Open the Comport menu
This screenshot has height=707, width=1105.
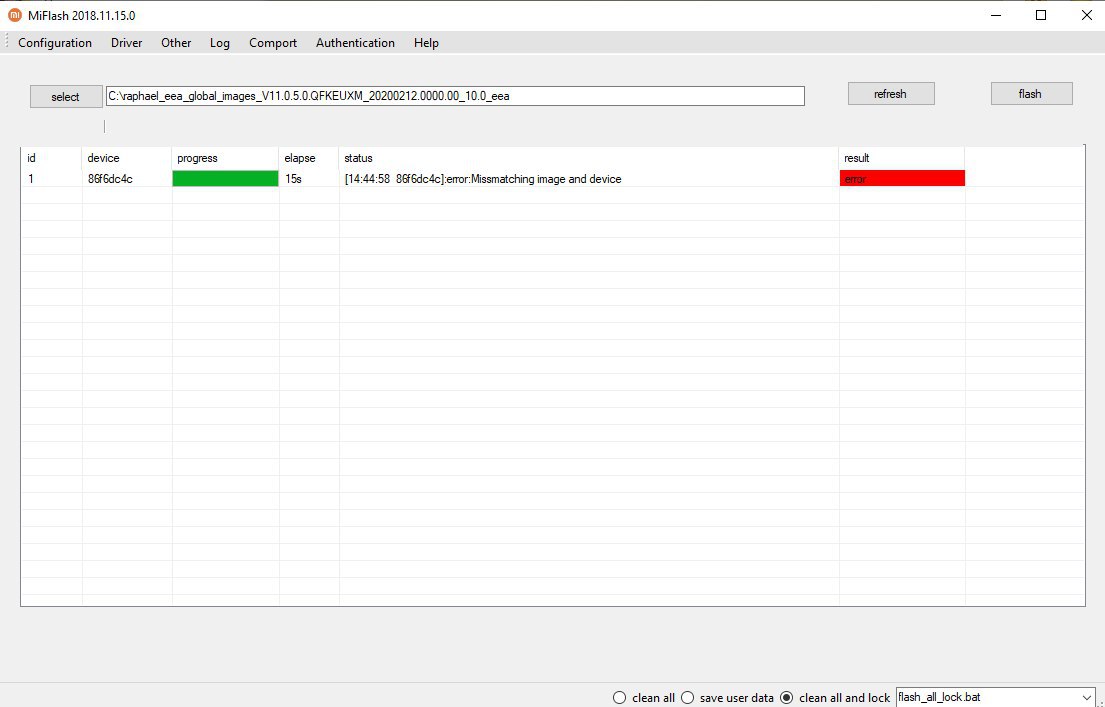pos(273,43)
